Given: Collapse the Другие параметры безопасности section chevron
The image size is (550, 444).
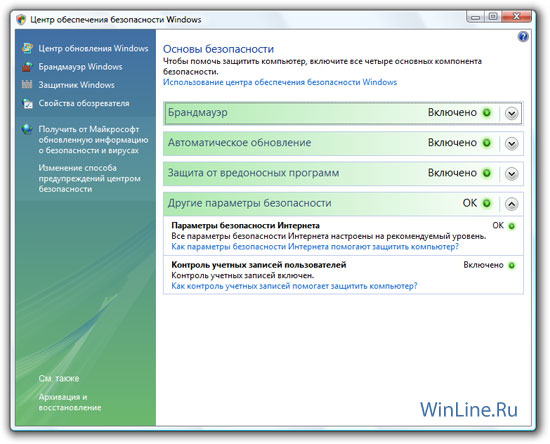Looking at the screenshot, I should pyautogui.click(x=512, y=204).
